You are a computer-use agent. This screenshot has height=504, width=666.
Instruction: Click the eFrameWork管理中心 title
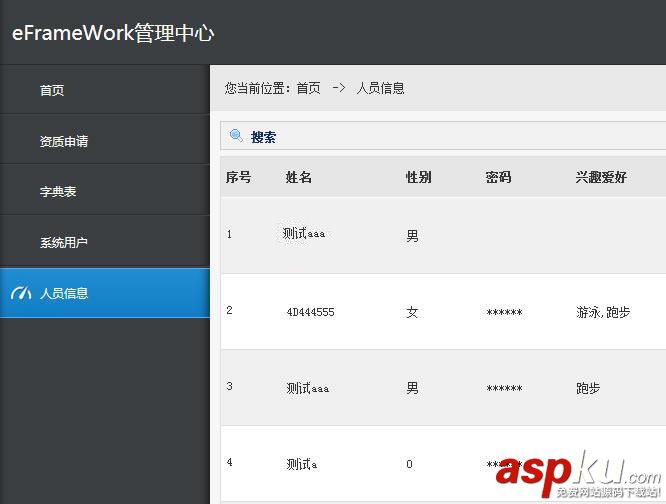pyautogui.click(x=113, y=33)
